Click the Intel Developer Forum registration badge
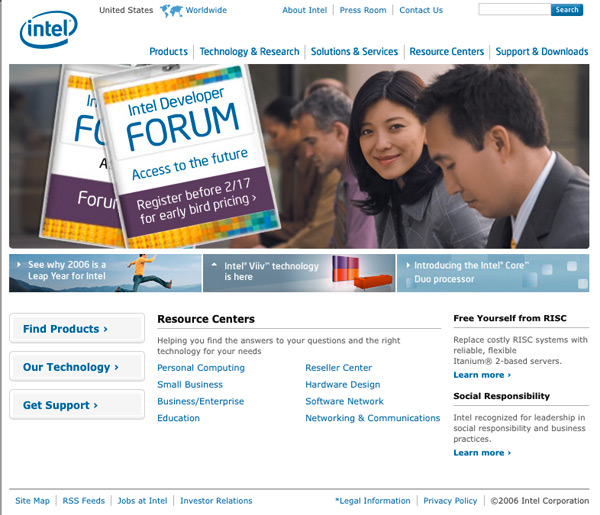Image resolution: width=600 pixels, height=515 pixels. pyautogui.click(x=188, y=155)
